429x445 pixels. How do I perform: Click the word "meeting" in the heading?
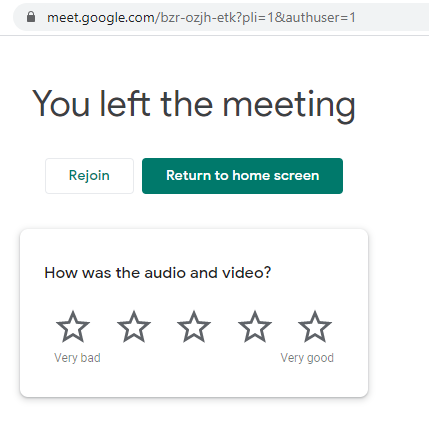pyautogui.click(x=289, y=106)
